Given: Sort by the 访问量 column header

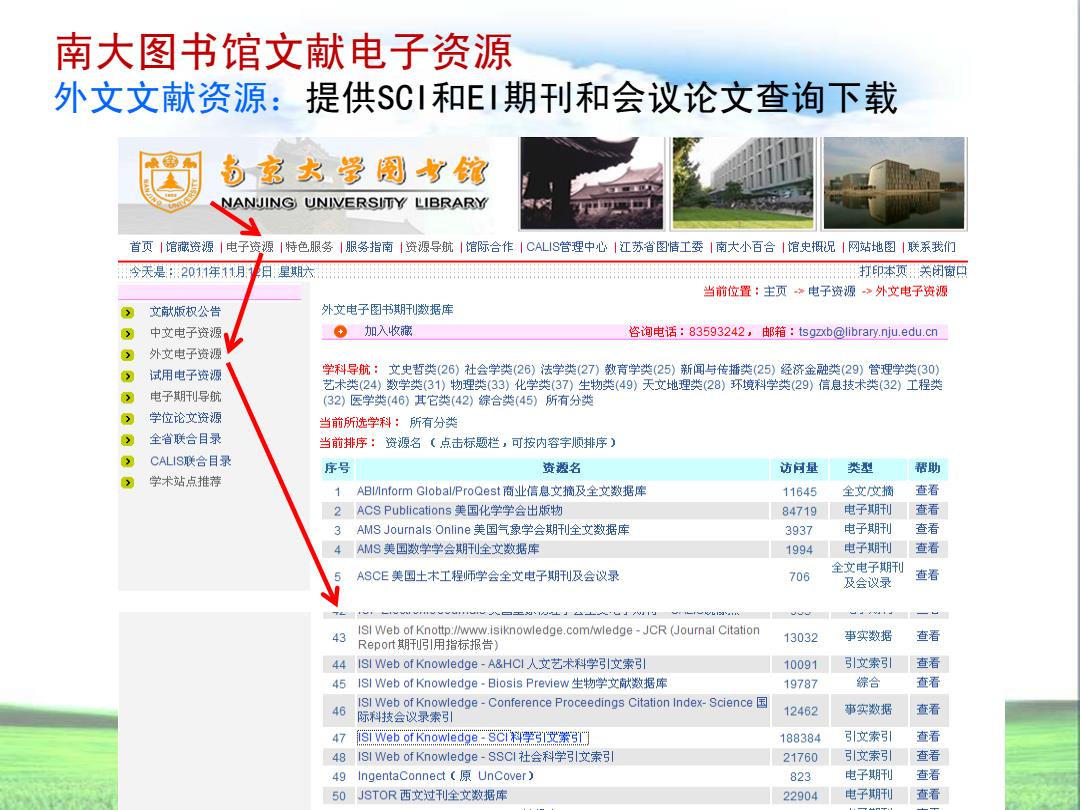Looking at the screenshot, I should click(x=799, y=468).
